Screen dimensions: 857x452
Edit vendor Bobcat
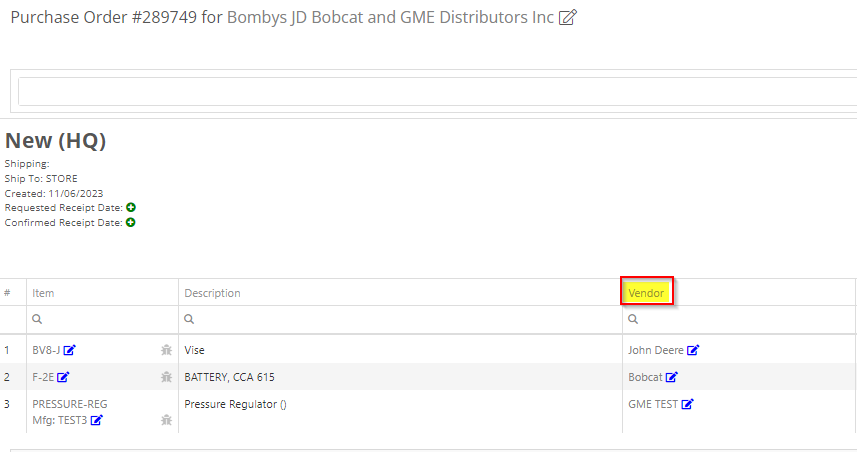tap(672, 377)
